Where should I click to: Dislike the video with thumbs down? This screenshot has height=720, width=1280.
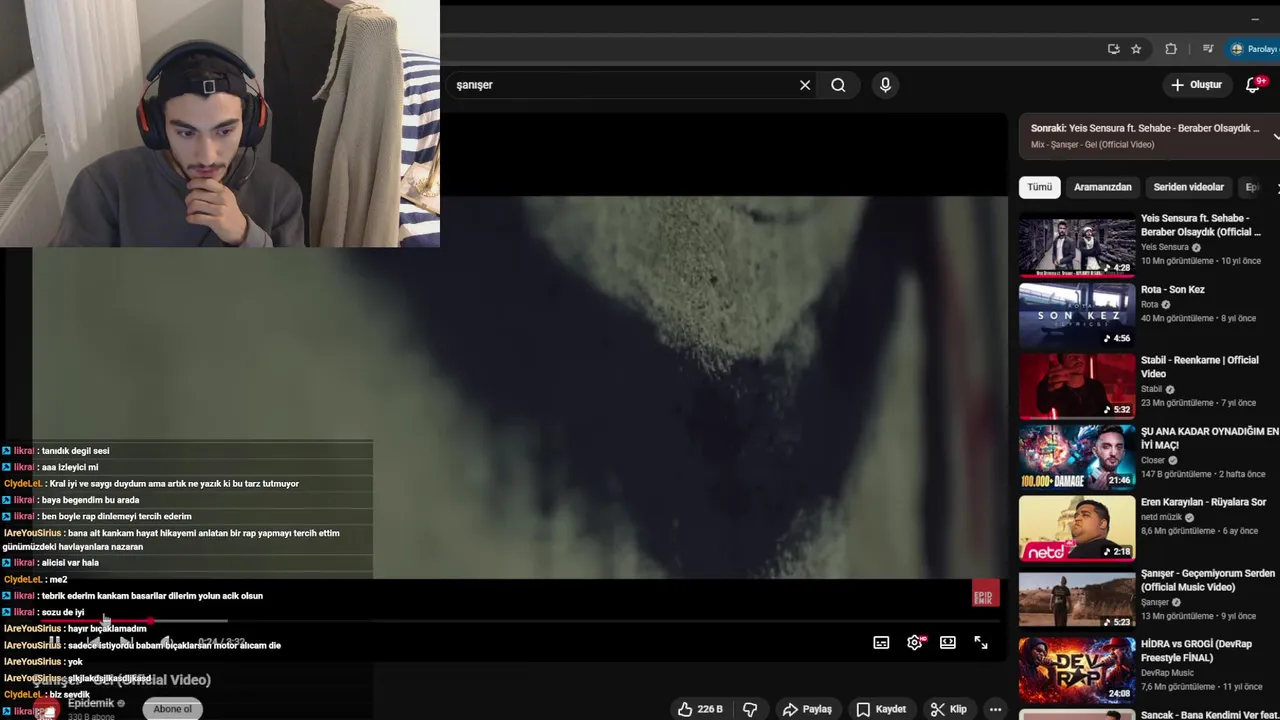[750, 709]
